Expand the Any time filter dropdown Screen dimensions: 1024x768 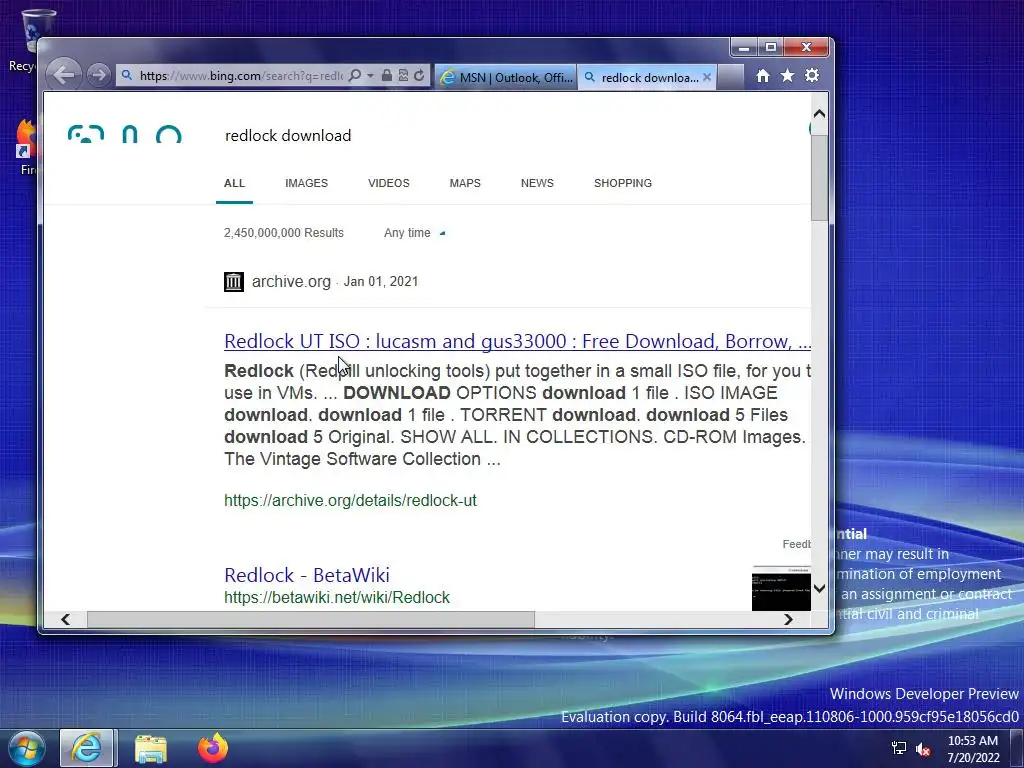coord(414,232)
